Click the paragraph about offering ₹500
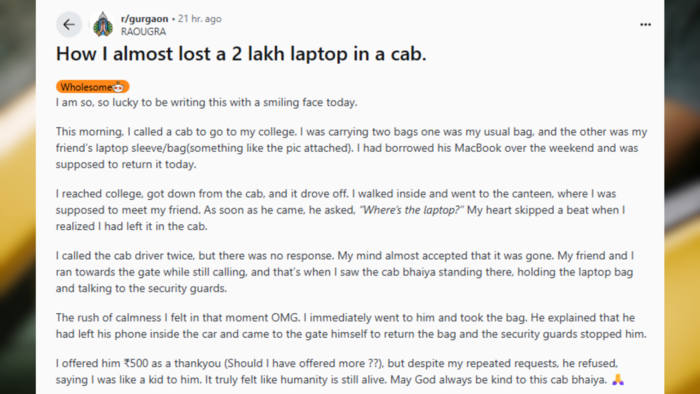 click(340, 371)
